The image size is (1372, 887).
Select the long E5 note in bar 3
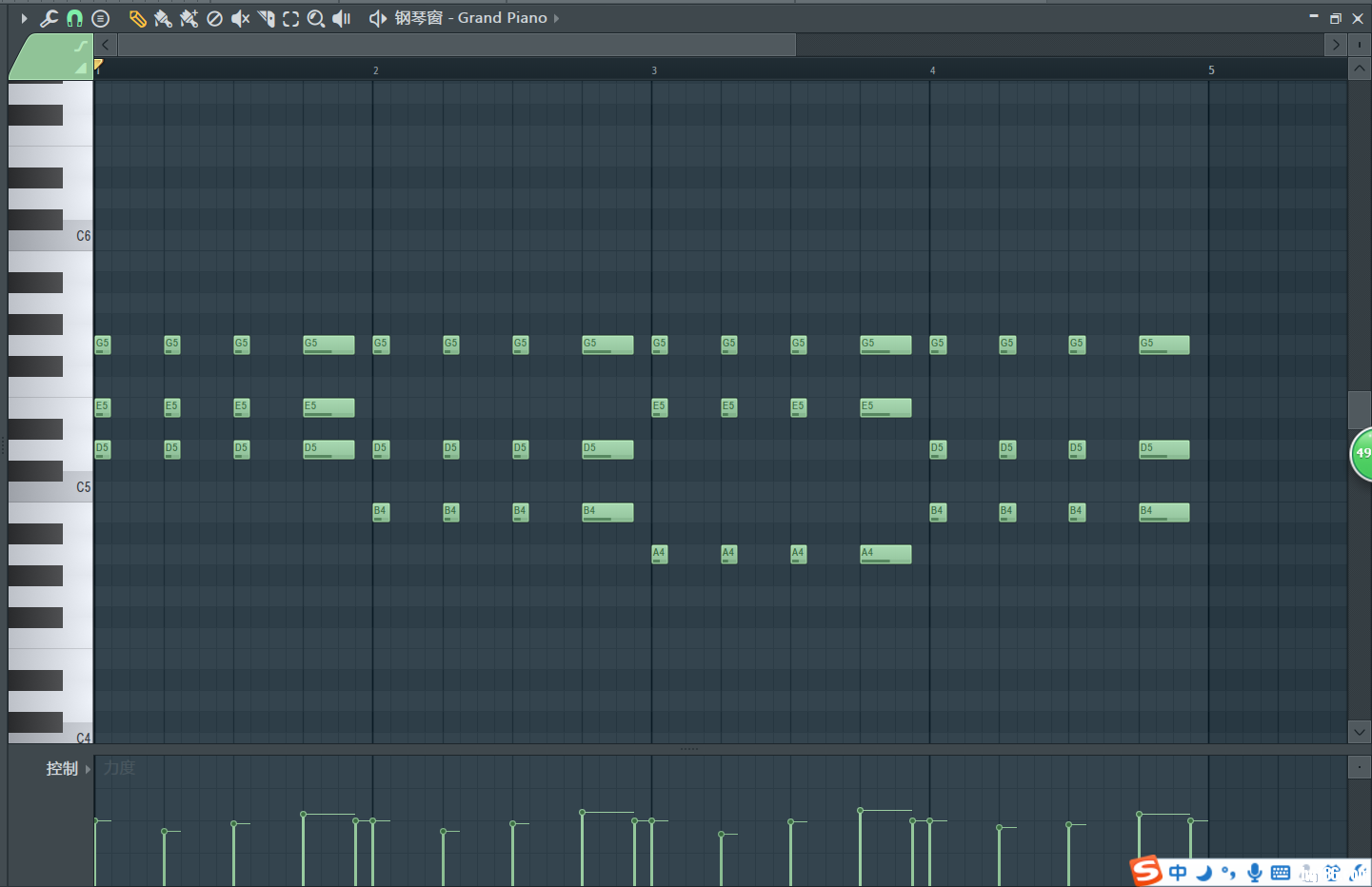point(885,407)
